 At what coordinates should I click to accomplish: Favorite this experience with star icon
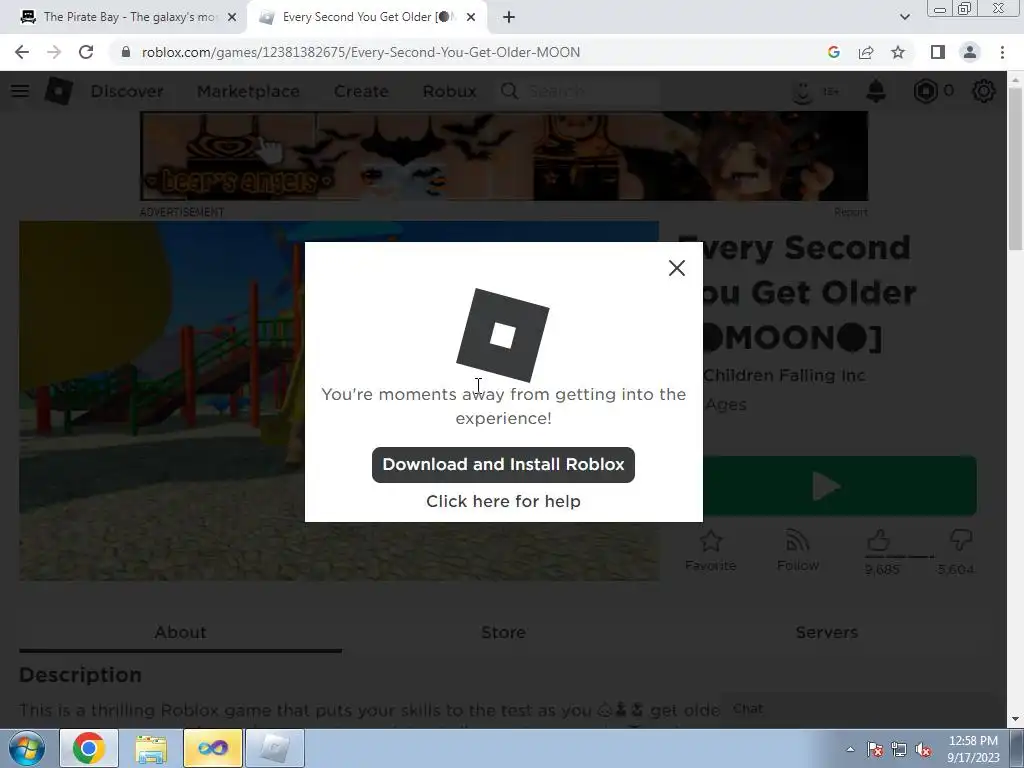pyautogui.click(x=711, y=550)
